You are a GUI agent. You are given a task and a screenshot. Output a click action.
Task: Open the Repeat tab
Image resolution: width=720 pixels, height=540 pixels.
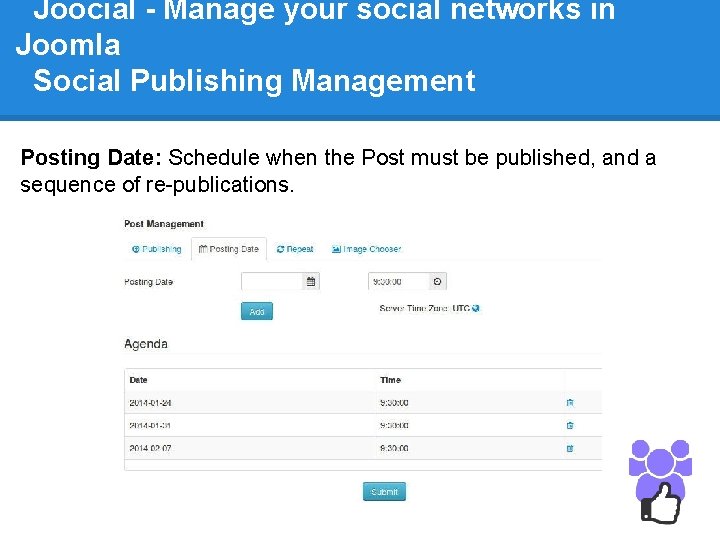(x=295, y=249)
